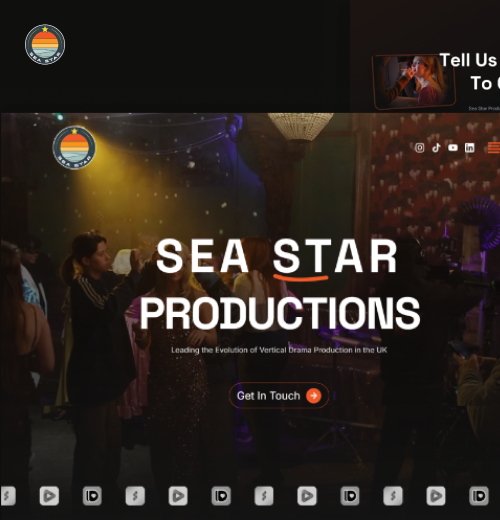This screenshot has width=500, height=520.
Task: Open the makeup artist thumbnail image
Action: pyautogui.click(x=414, y=82)
